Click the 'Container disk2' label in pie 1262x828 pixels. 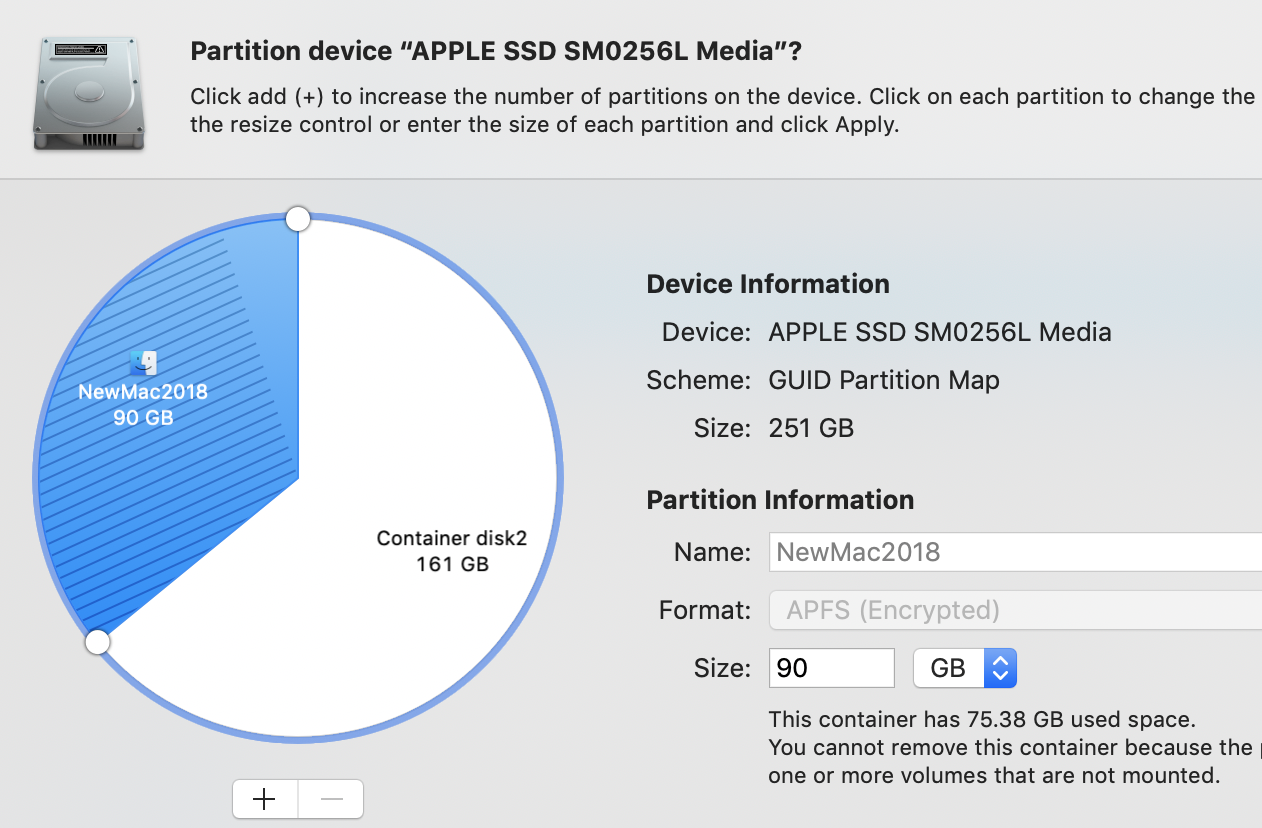tap(452, 539)
